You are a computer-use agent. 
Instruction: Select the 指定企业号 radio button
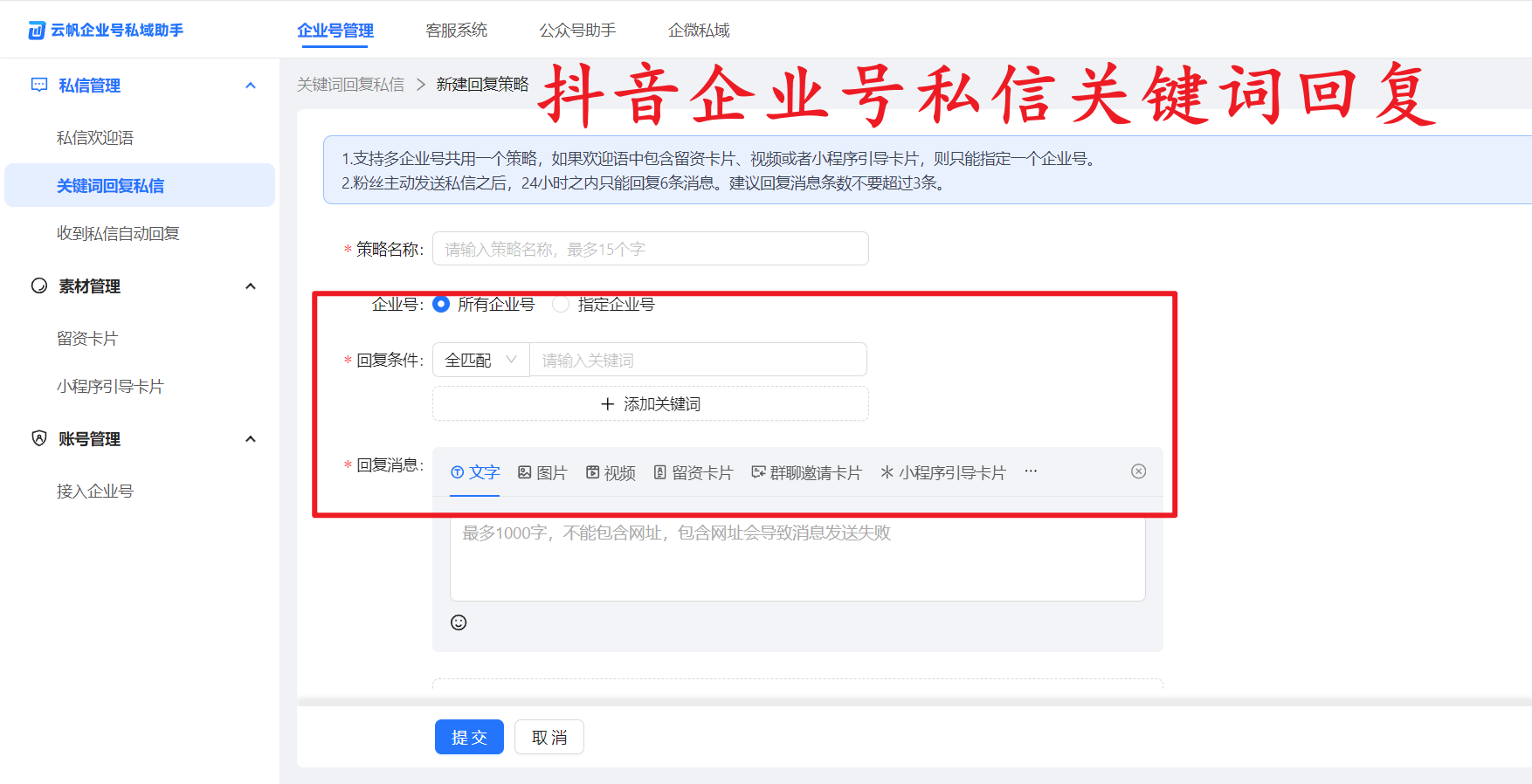561,304
